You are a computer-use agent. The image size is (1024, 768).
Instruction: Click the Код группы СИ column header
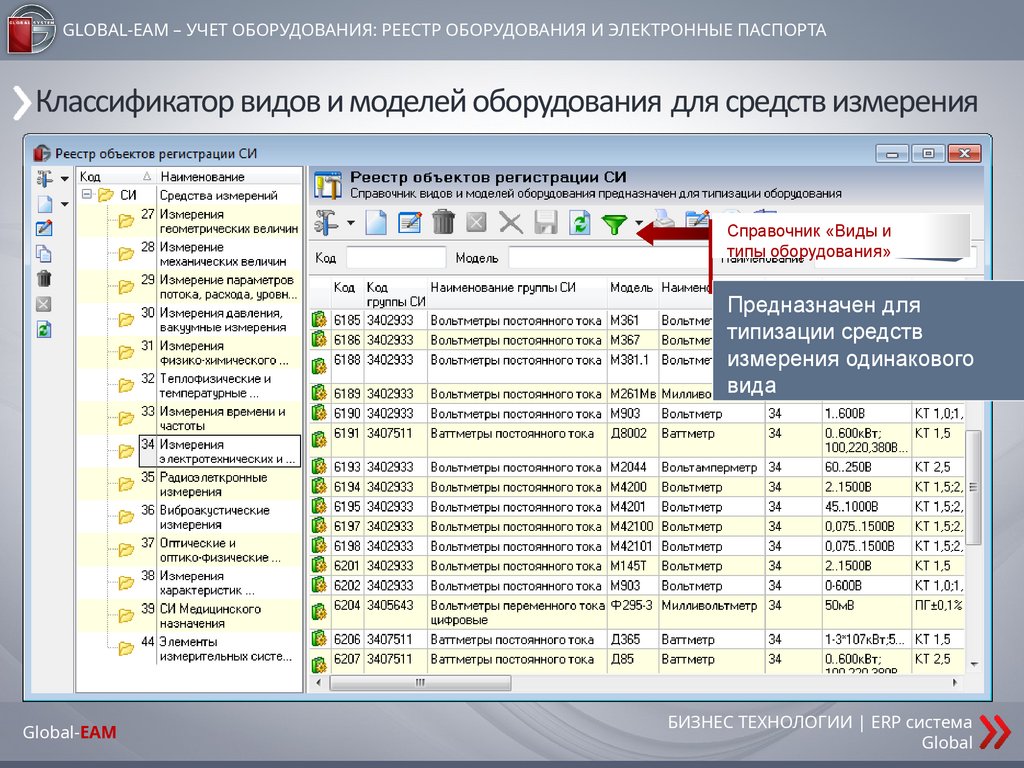pyautogui.click(x=396, y=294)
